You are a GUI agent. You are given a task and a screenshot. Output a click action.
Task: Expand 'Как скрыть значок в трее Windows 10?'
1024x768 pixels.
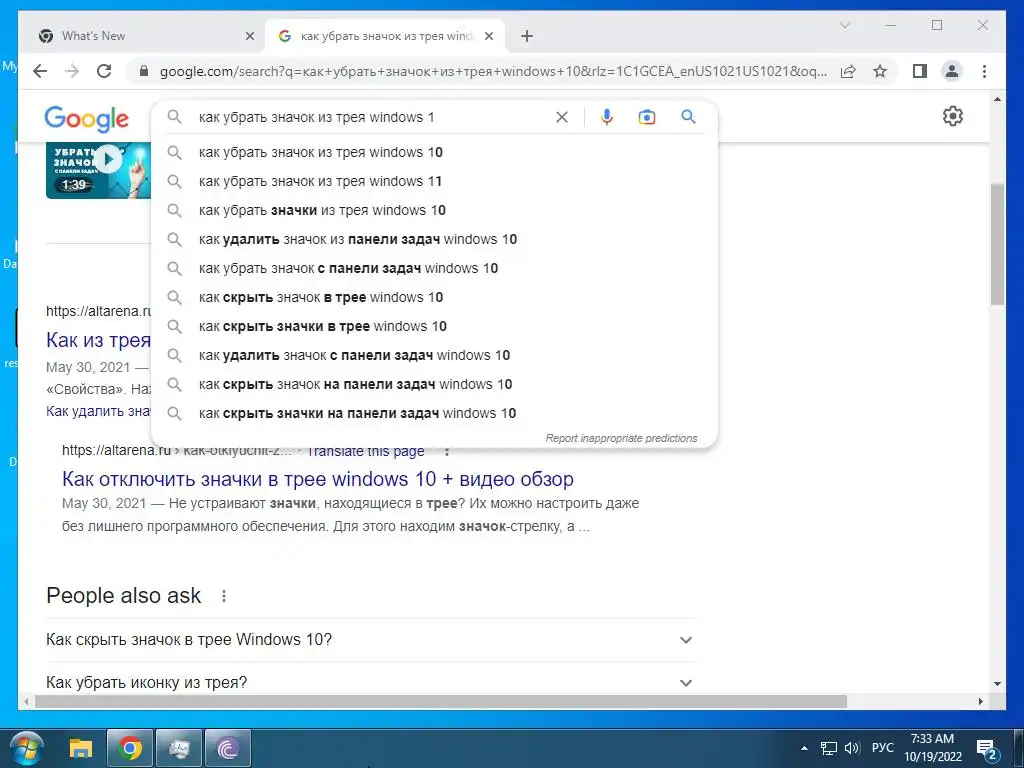coord(371,639)
